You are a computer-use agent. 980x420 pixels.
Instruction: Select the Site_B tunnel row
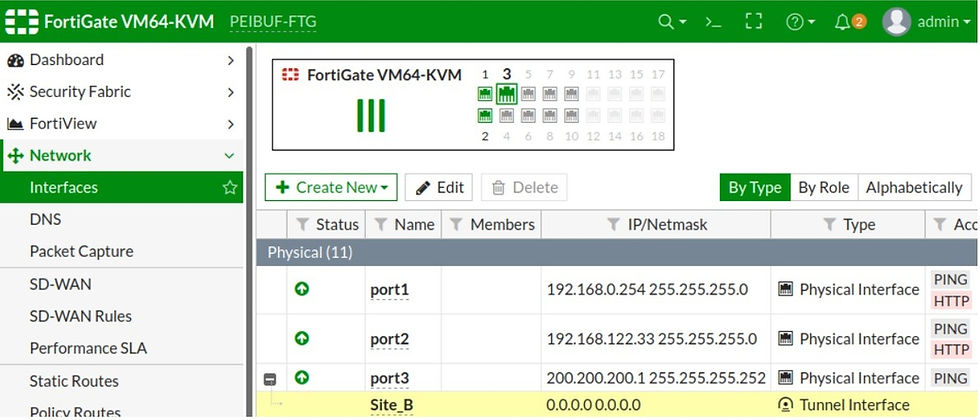point(617,405)
